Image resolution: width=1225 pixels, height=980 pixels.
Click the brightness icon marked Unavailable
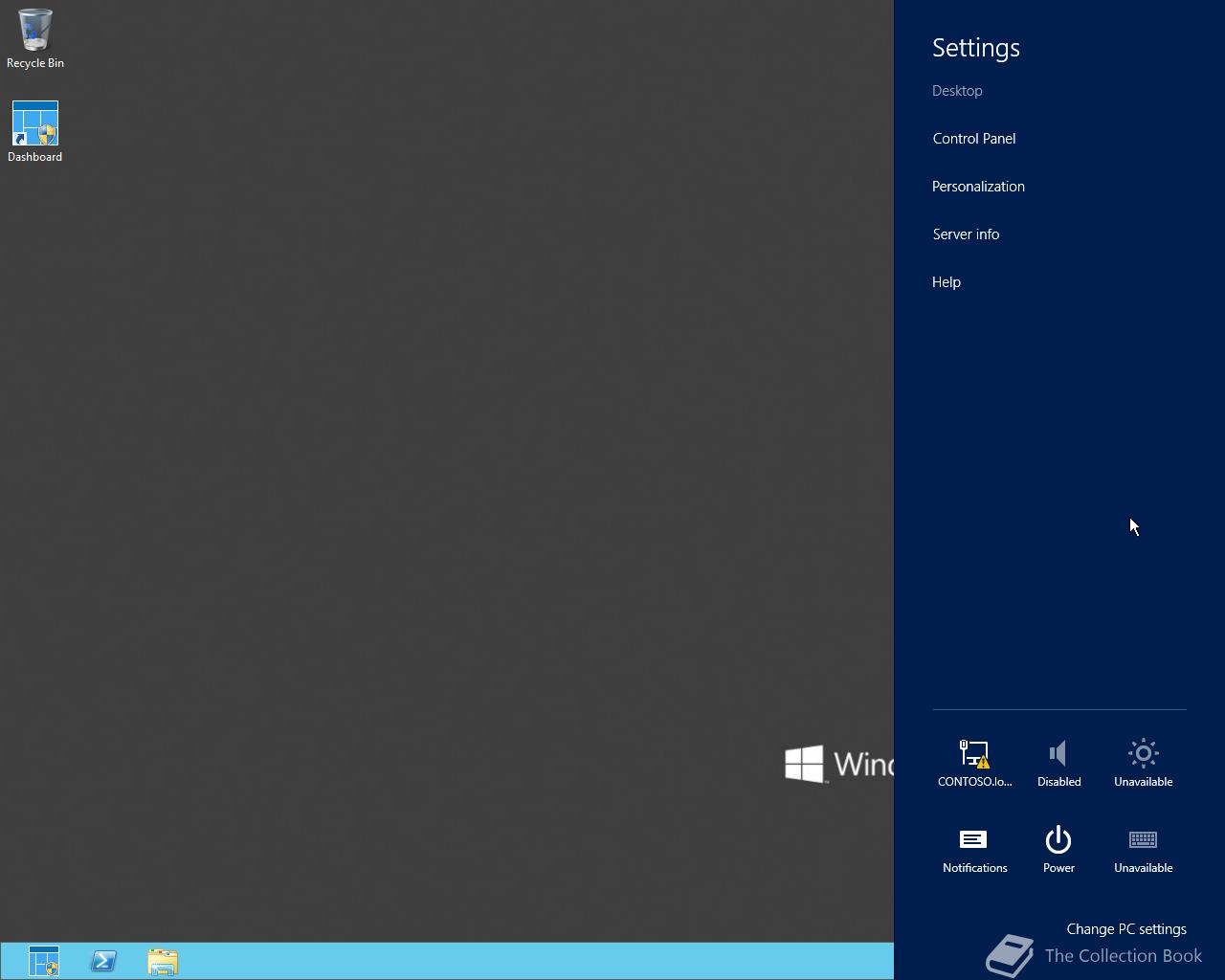click(x=1143, y=763)
